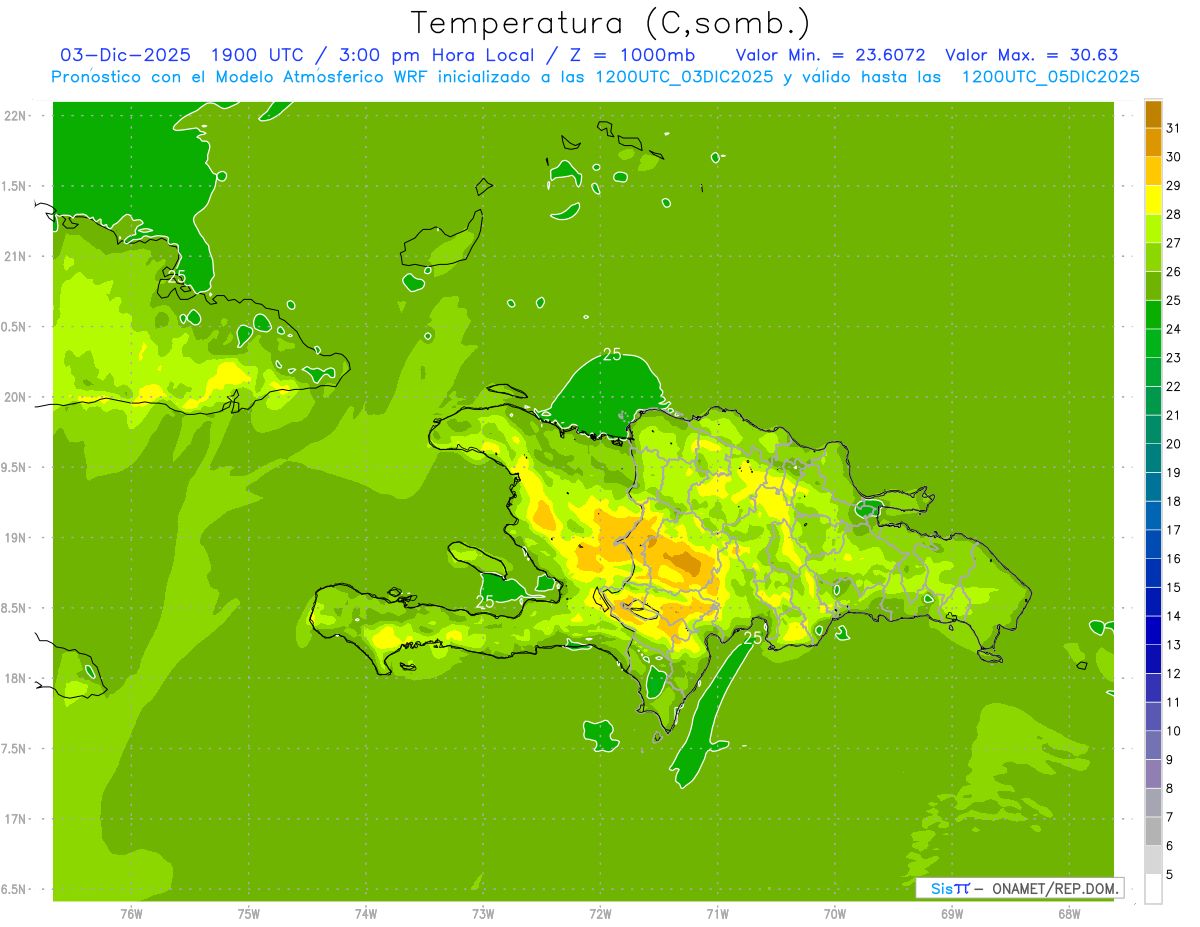Click the legend value 13
This screenshot has width=1200, height=927.
(1174, 645)
